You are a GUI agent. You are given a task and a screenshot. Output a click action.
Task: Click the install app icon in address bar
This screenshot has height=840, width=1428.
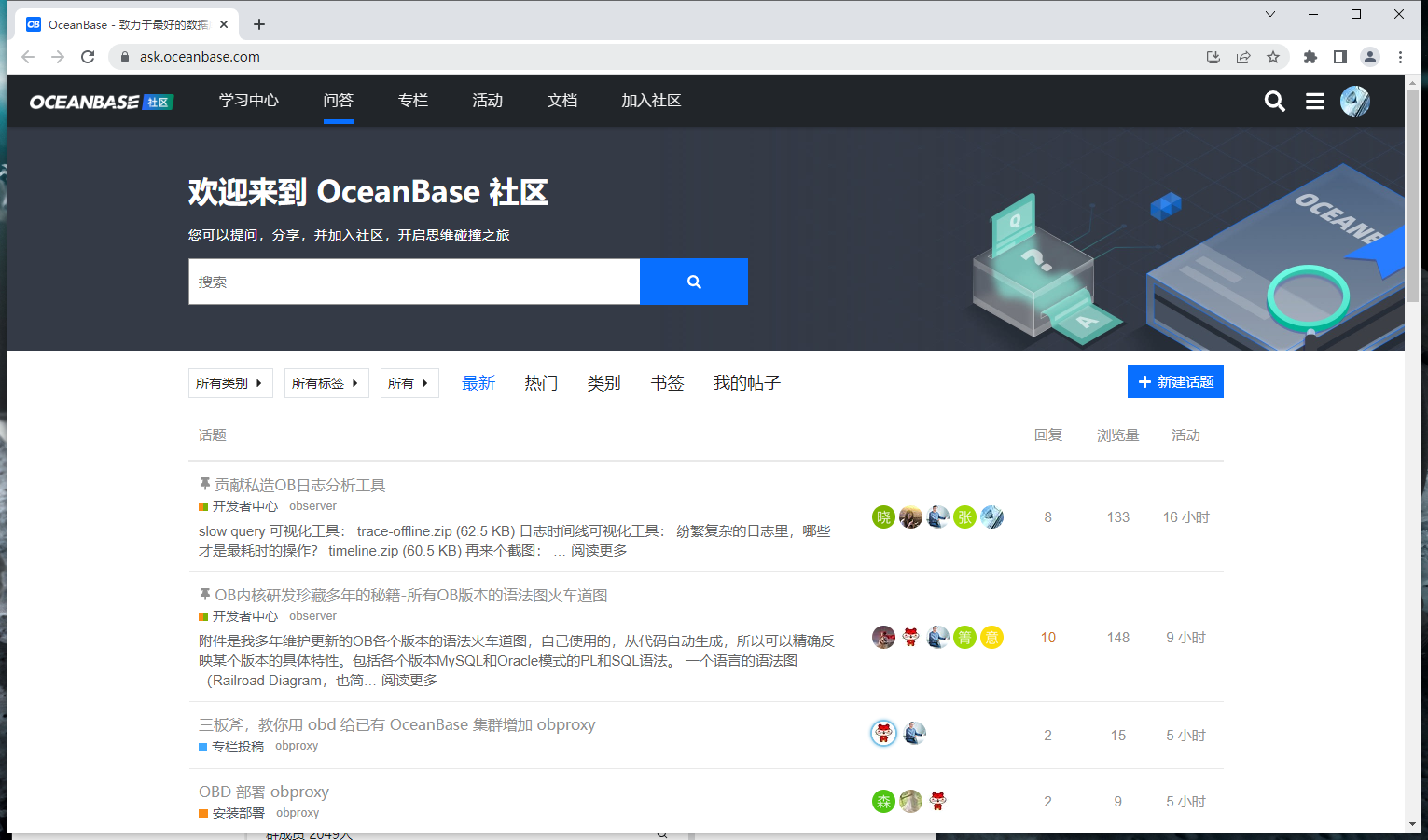(1213, 57)
